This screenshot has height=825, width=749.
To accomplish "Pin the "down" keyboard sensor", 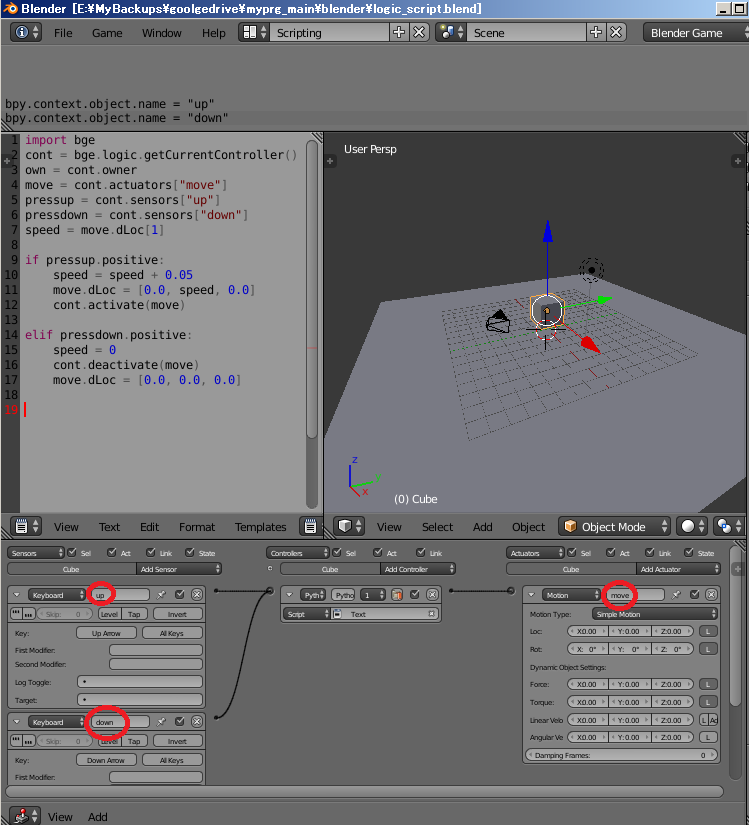I will tap(161, 722).
